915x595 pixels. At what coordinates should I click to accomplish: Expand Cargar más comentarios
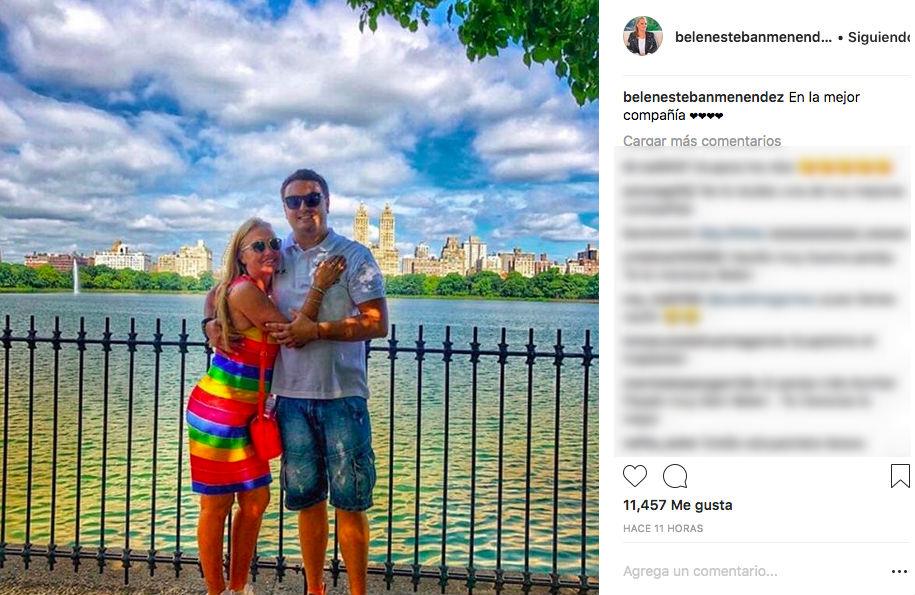[x=702, y=141]
